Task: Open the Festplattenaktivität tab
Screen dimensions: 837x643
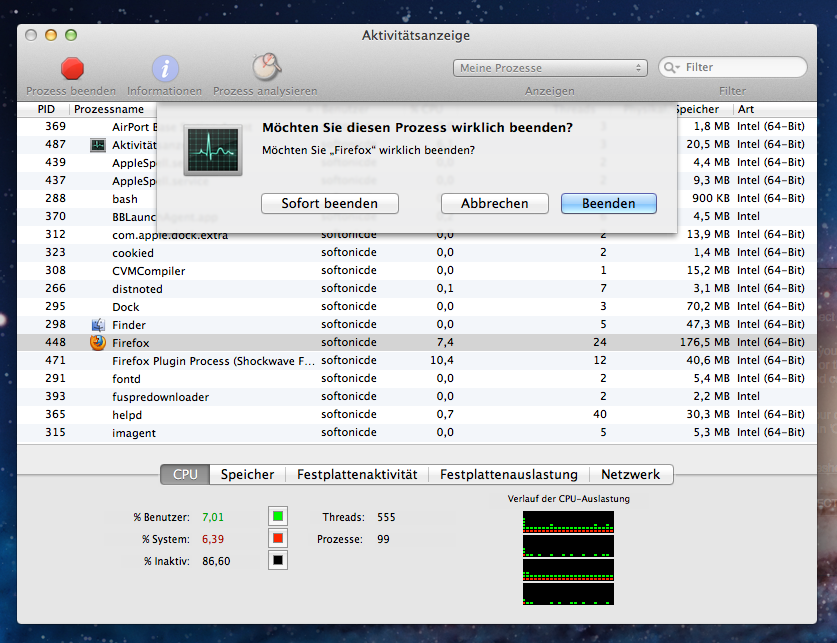Action: pos(357,474)
